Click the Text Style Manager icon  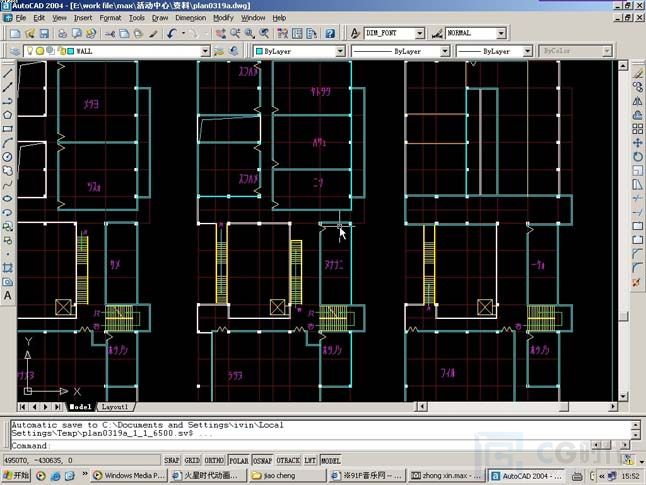coord(355,33)
